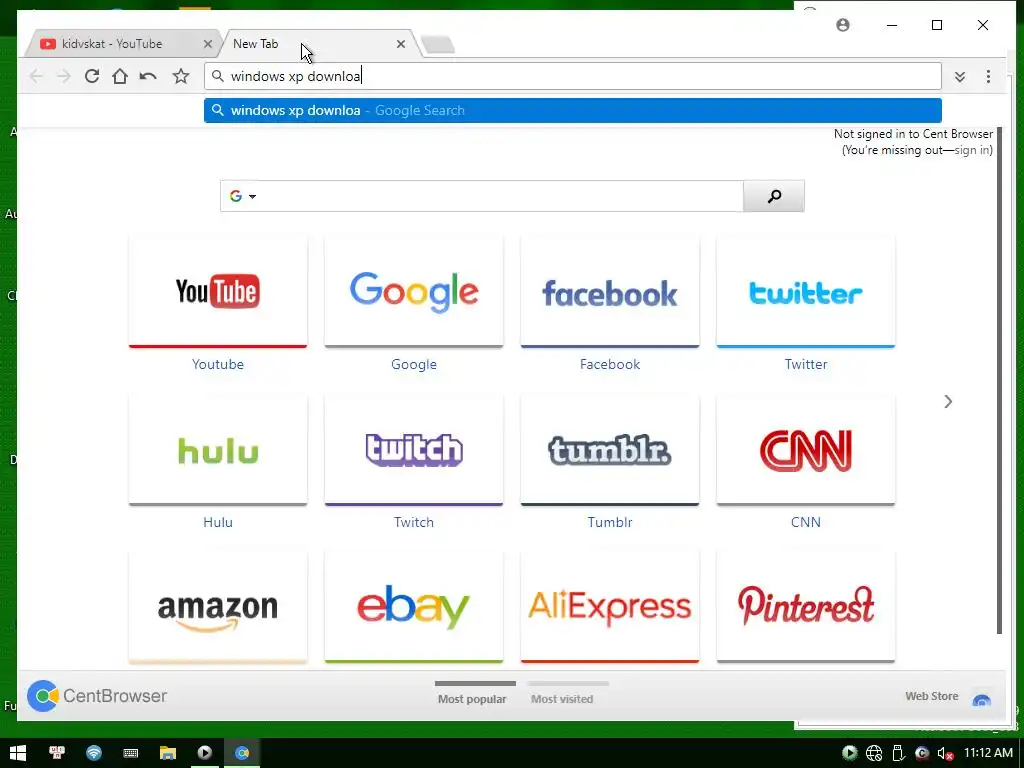1024x768 pixels.
Task: Click the forward navigation arrow
Action: pyautogui.click(x=63, y=76)
